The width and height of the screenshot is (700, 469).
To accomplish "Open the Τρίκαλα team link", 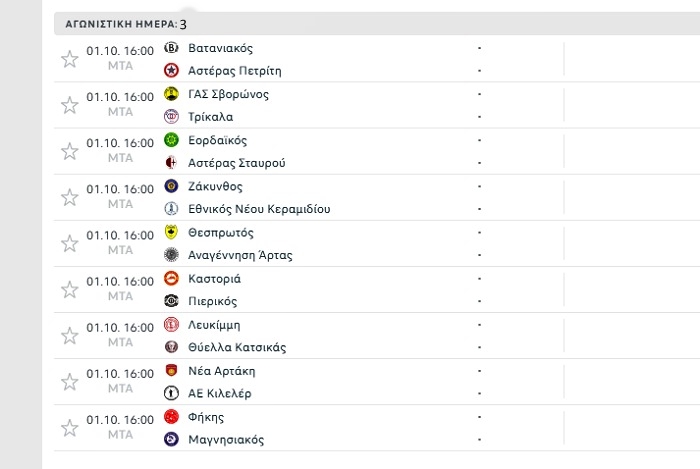I will (210, 117).
